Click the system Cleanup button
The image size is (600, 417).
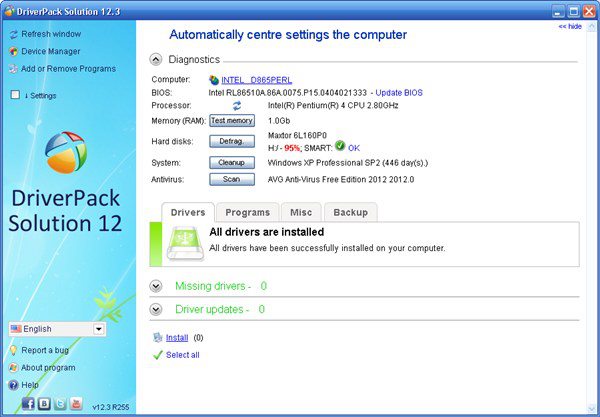pos(232,163)
